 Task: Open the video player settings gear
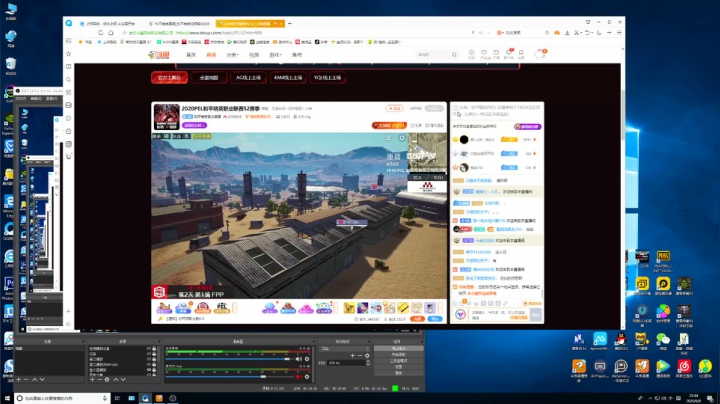402,138
